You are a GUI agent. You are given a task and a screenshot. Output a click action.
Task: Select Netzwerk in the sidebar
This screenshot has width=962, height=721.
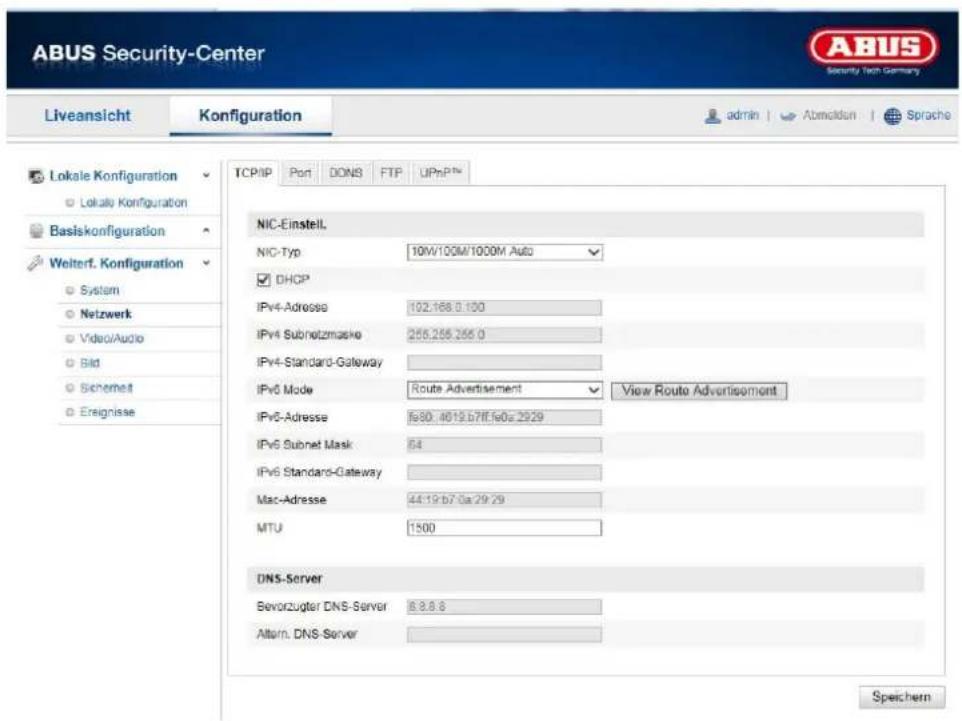point(106,314)
